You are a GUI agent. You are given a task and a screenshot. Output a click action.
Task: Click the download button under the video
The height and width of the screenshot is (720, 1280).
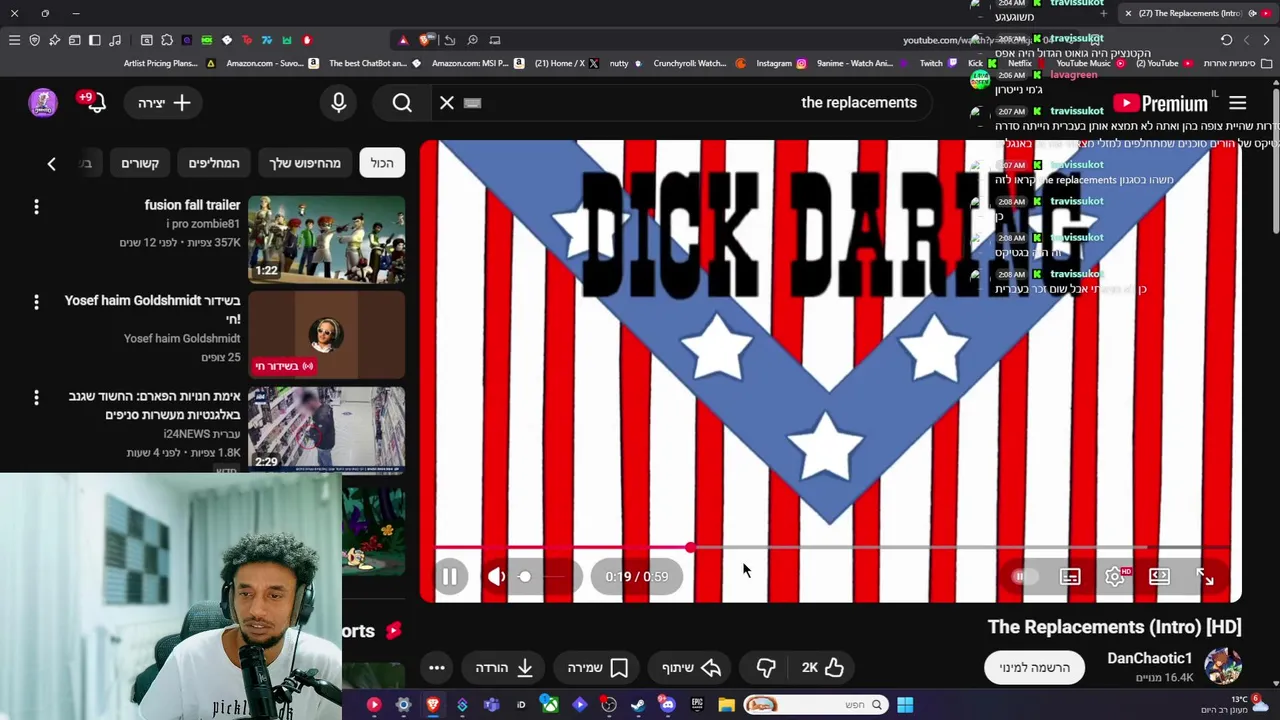pyautogui.click(x=503, y=667)
